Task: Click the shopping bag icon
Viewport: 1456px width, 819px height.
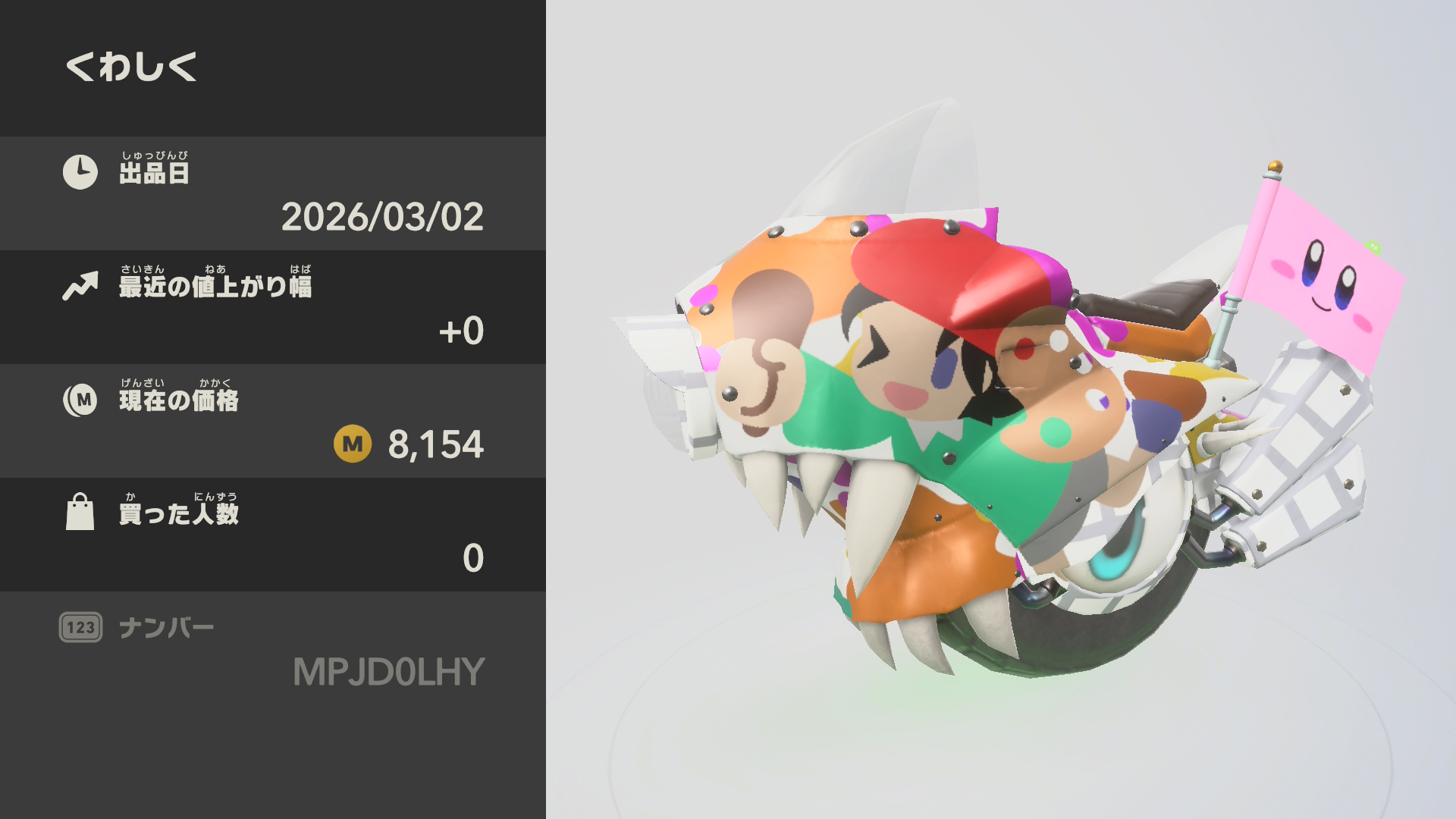Action: pyautogui.click(x=80, y=512)
